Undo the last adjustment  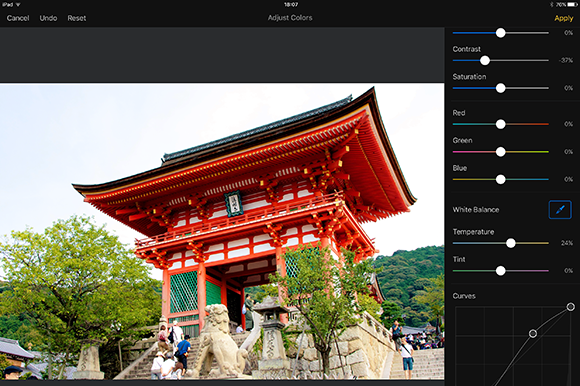tap(48, 18)
